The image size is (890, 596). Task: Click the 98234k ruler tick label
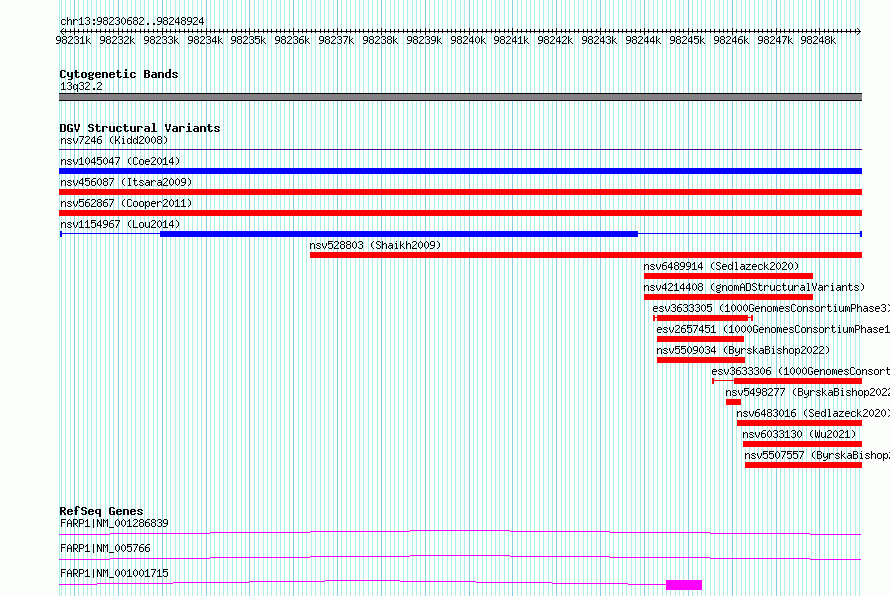(x=205, y=40)
